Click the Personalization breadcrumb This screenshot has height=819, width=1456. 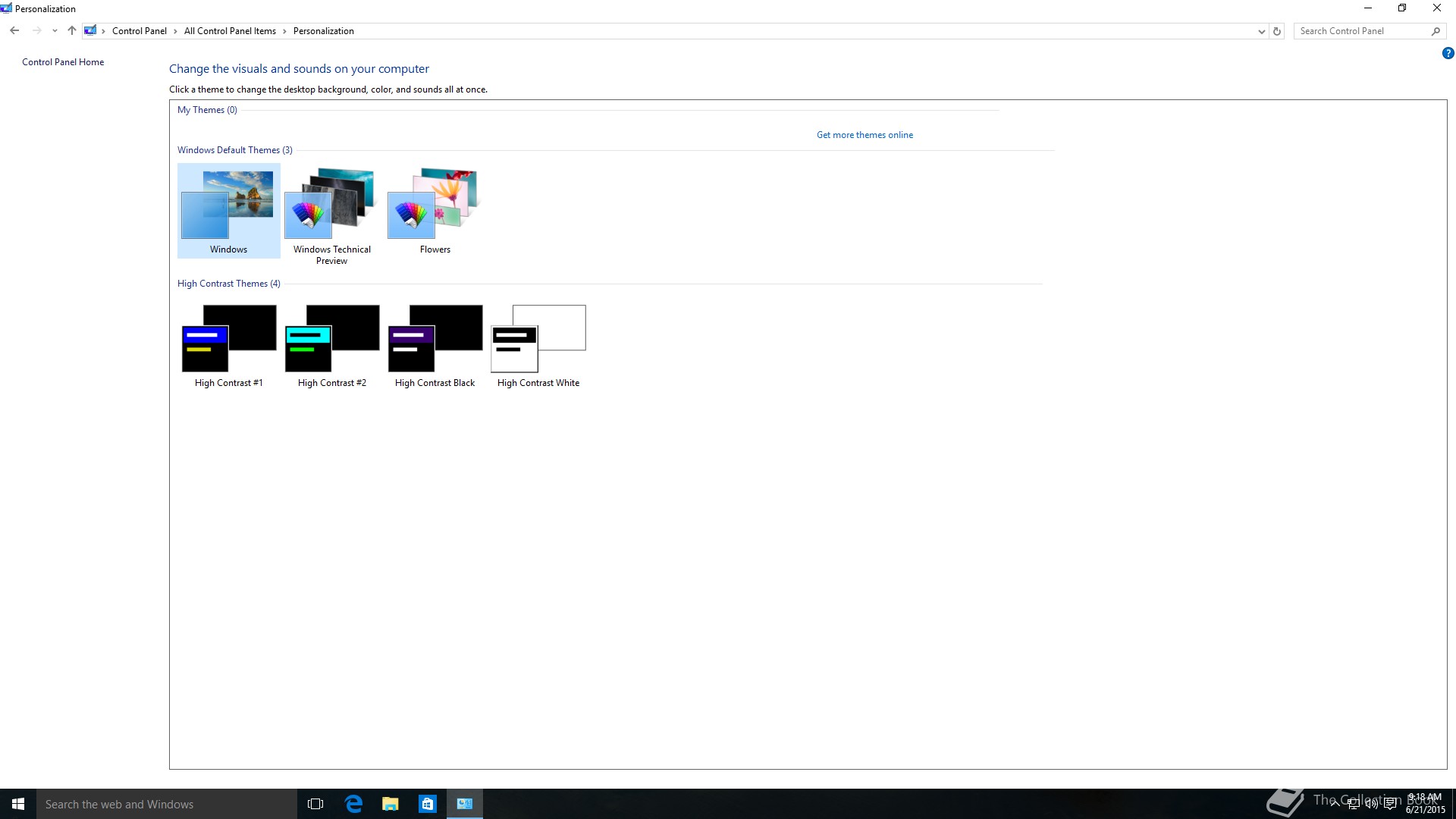point(324,31)
